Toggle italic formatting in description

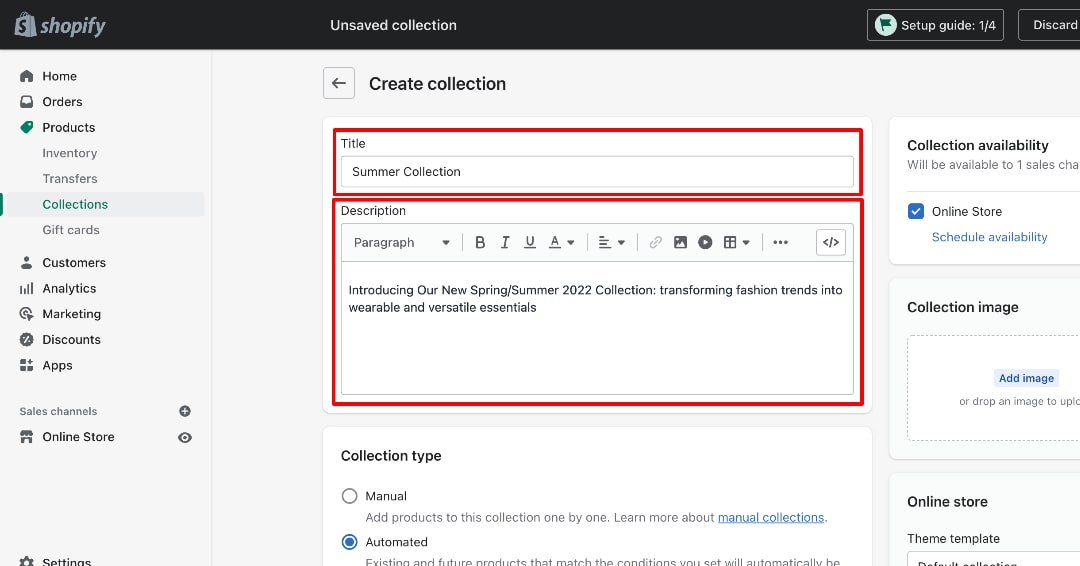coord(505,242)
